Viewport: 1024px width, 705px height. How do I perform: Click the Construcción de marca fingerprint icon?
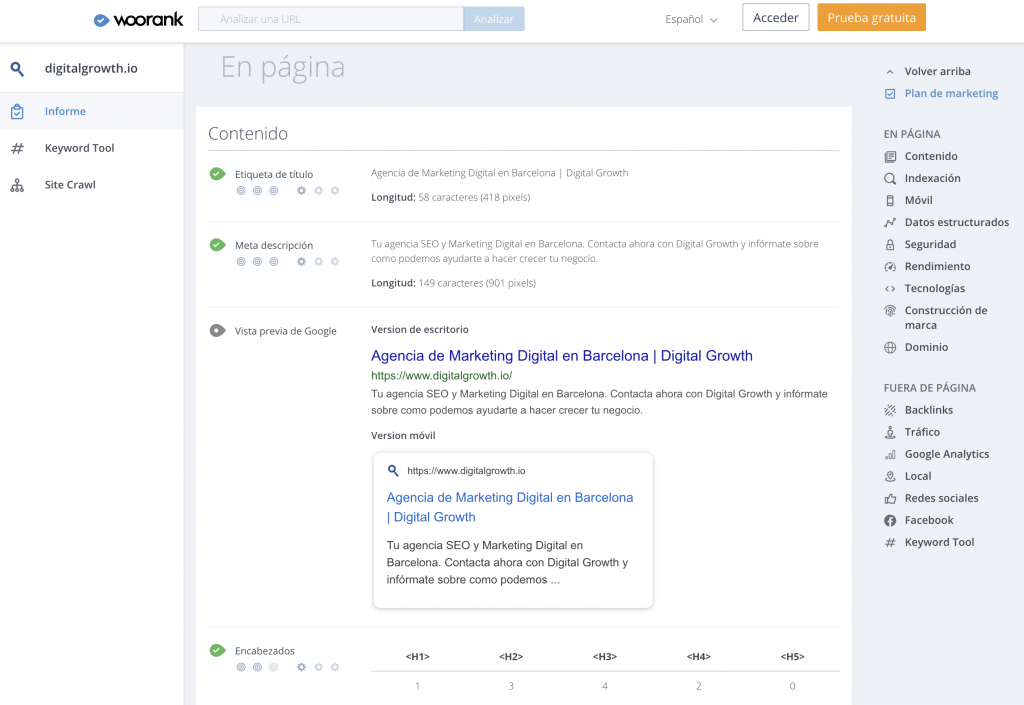pos(890,311)
